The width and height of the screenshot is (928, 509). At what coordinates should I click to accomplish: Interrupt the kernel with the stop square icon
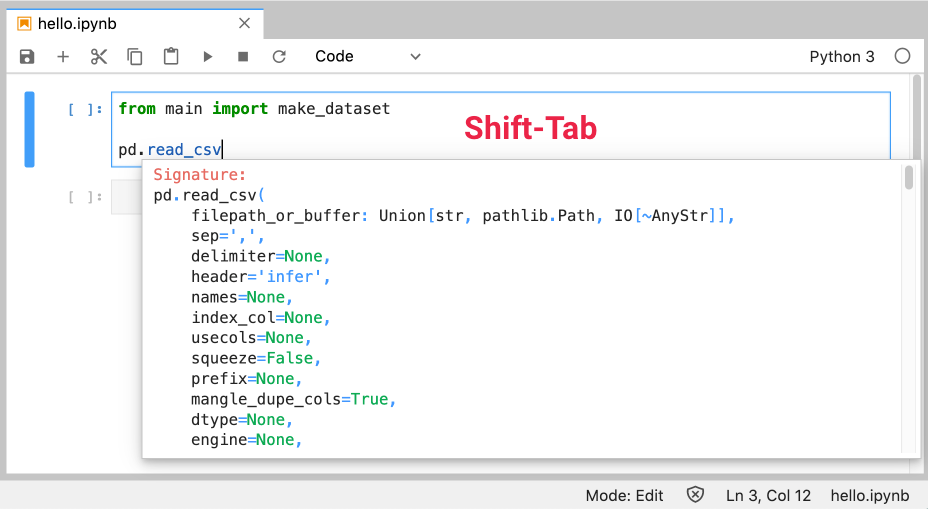[243, 57]
